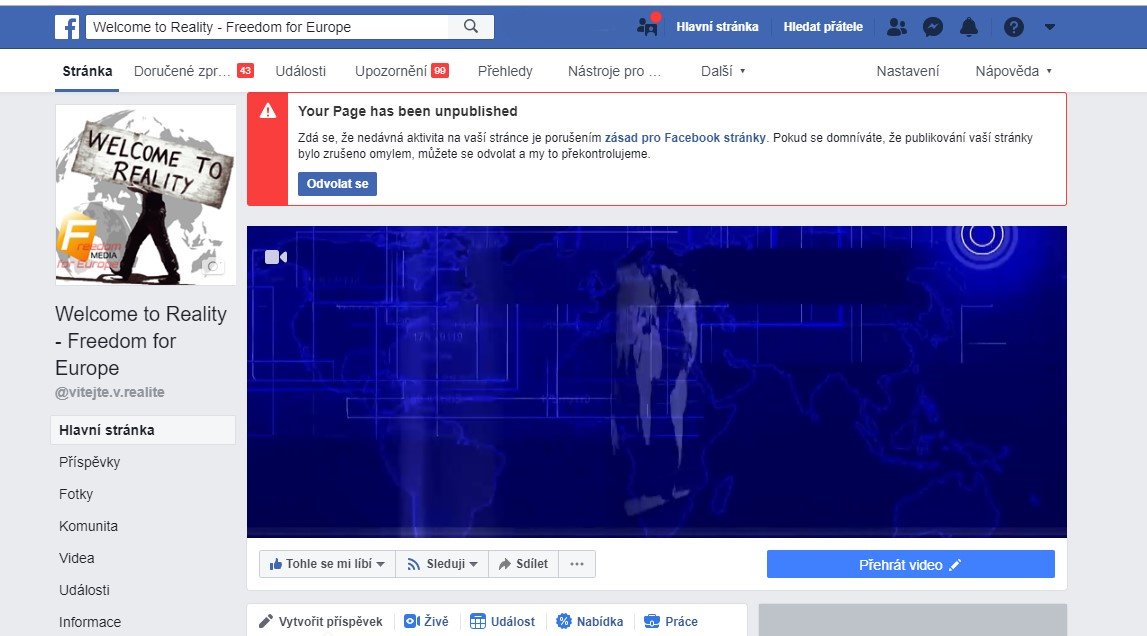This screenshot has height=636, width=1147.
Task: Click the Přehrát video button
Action: (x=911, y=564)
